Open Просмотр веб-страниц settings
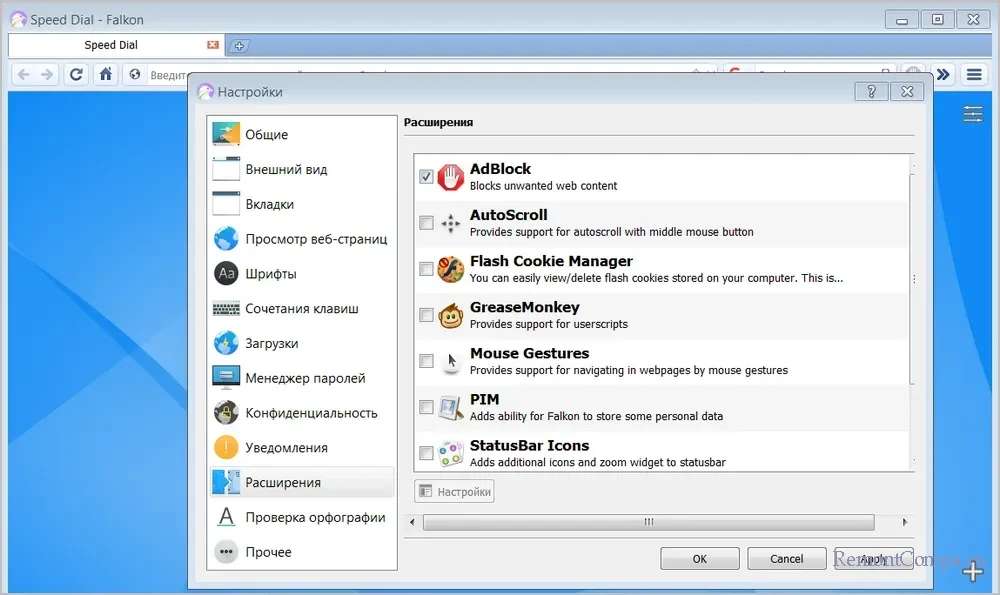Viewport: 1000px width, 595px height. tap(302, 239)
